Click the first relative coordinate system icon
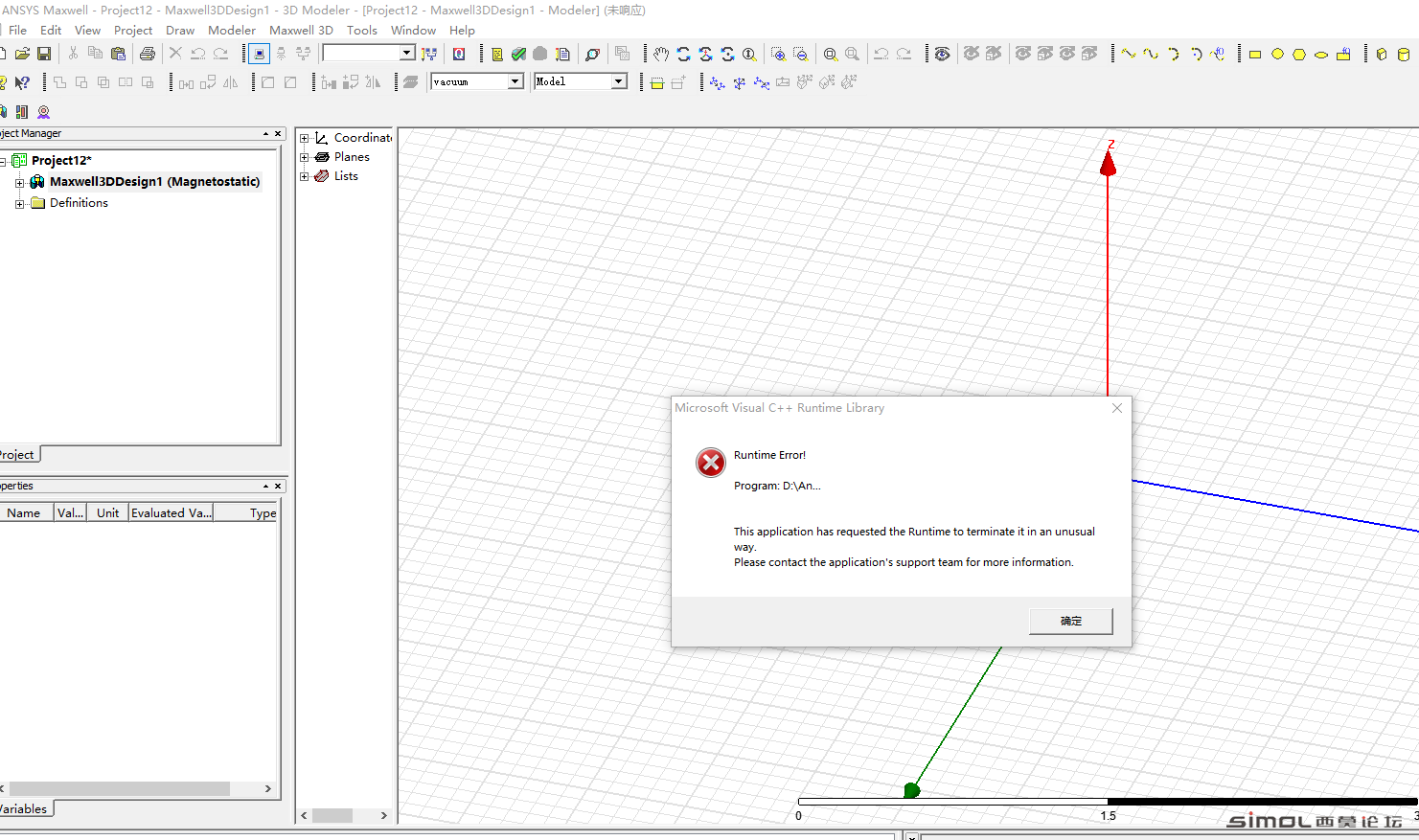 pyautogui.click(x=717, y=82)
